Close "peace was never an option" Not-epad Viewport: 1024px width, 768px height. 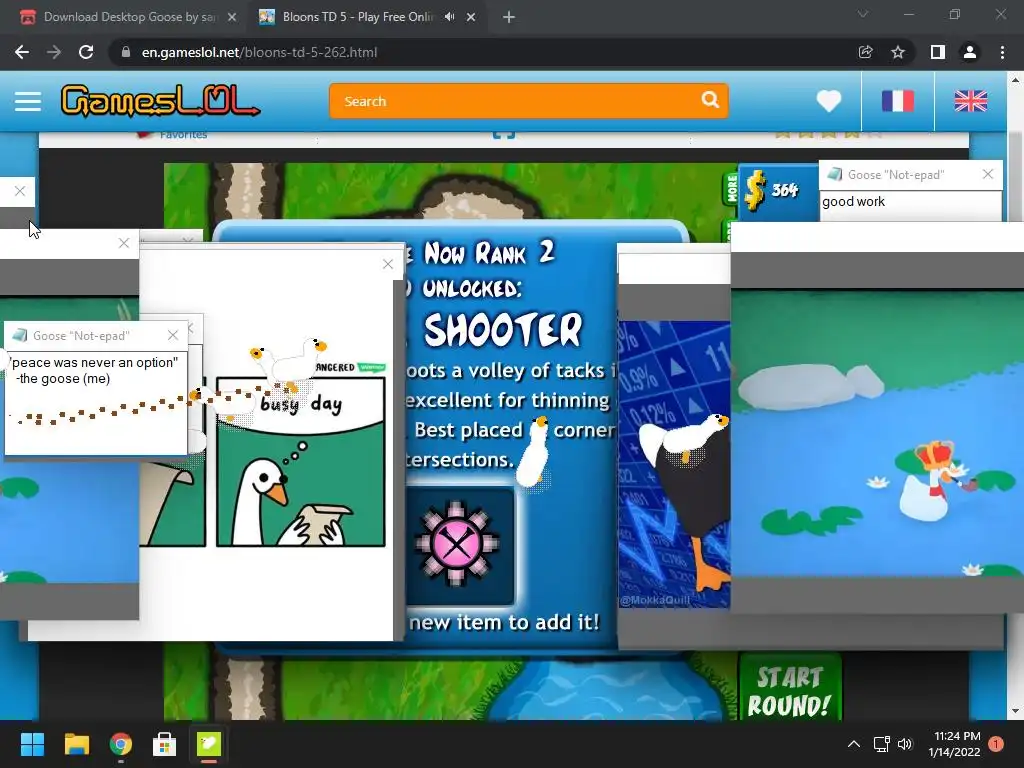click(x=172, y=335)
